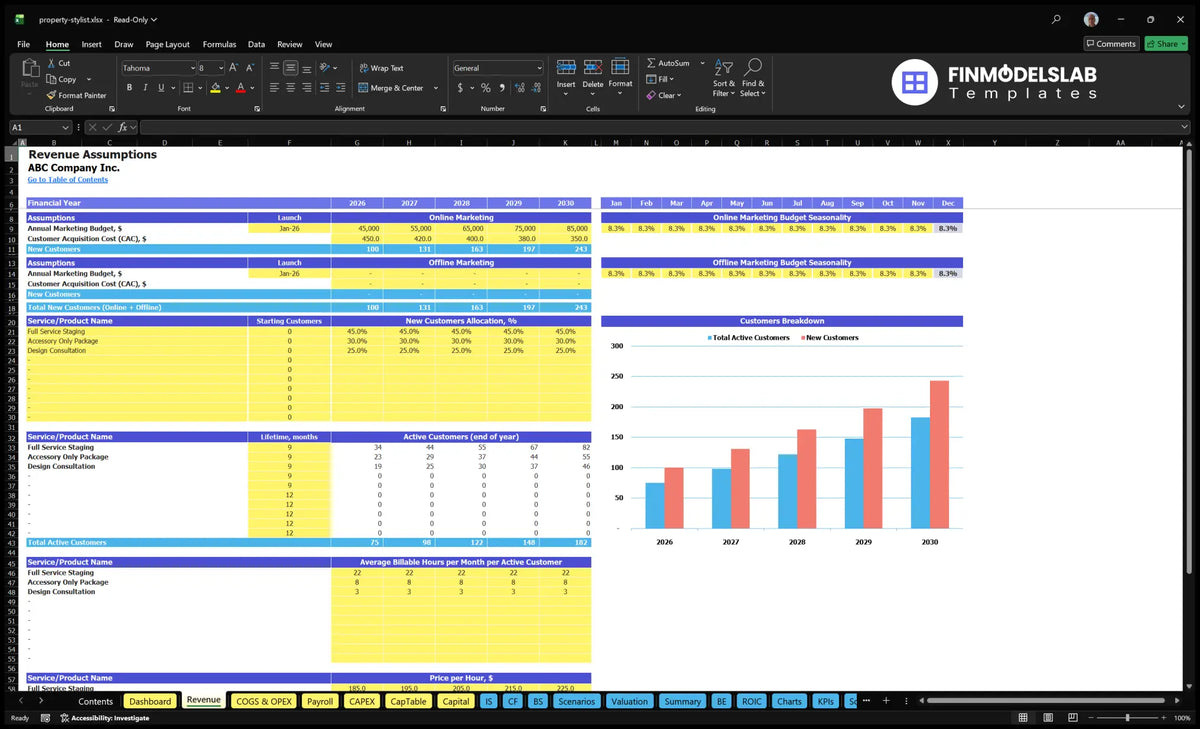Click the Copy icon in Clipboard group

pos(52,79)
